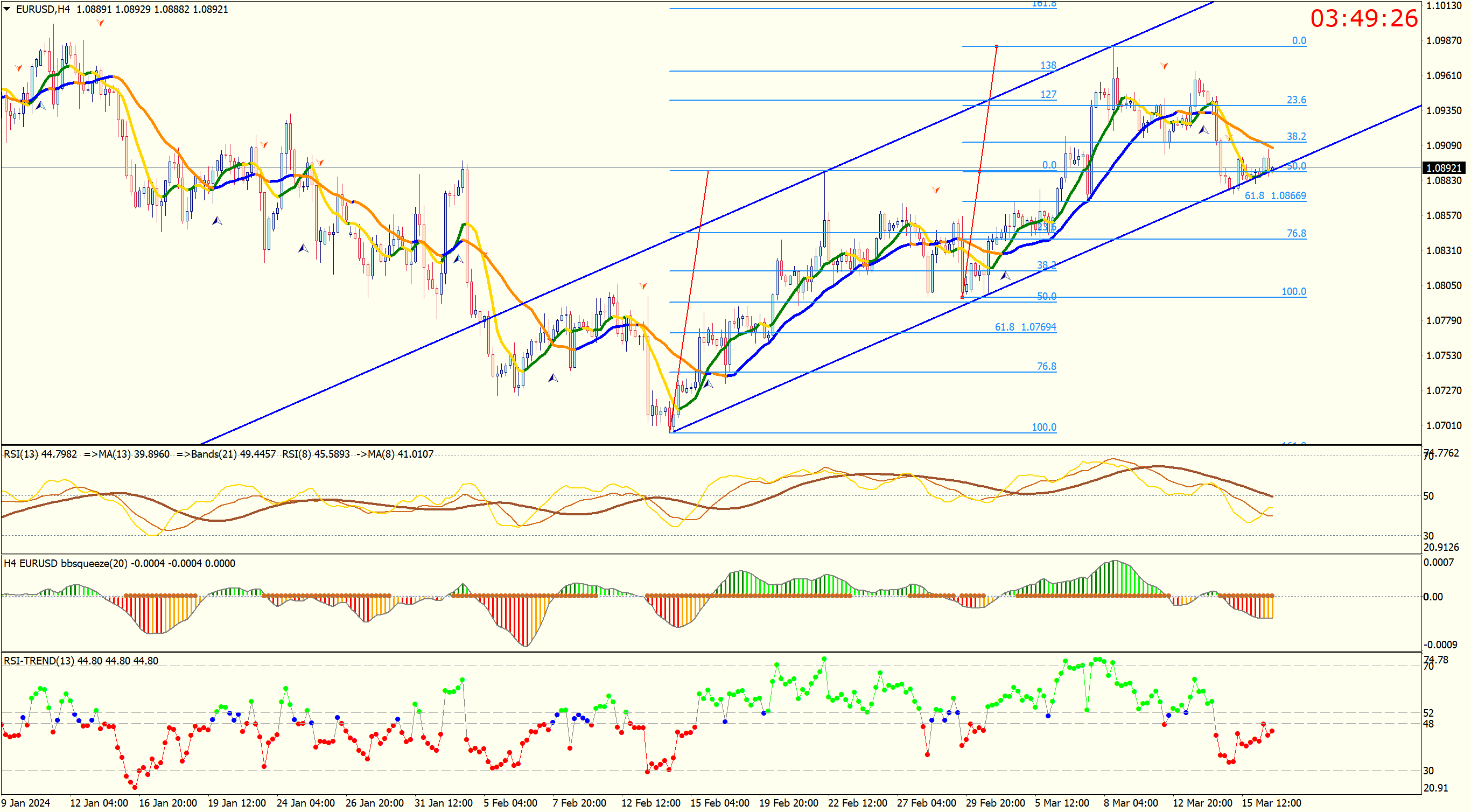The width and height of the screenshot is (1471, 812).
Task: Select the orange sell arrow above the 12 Feb candles
Action: (643, 285)
